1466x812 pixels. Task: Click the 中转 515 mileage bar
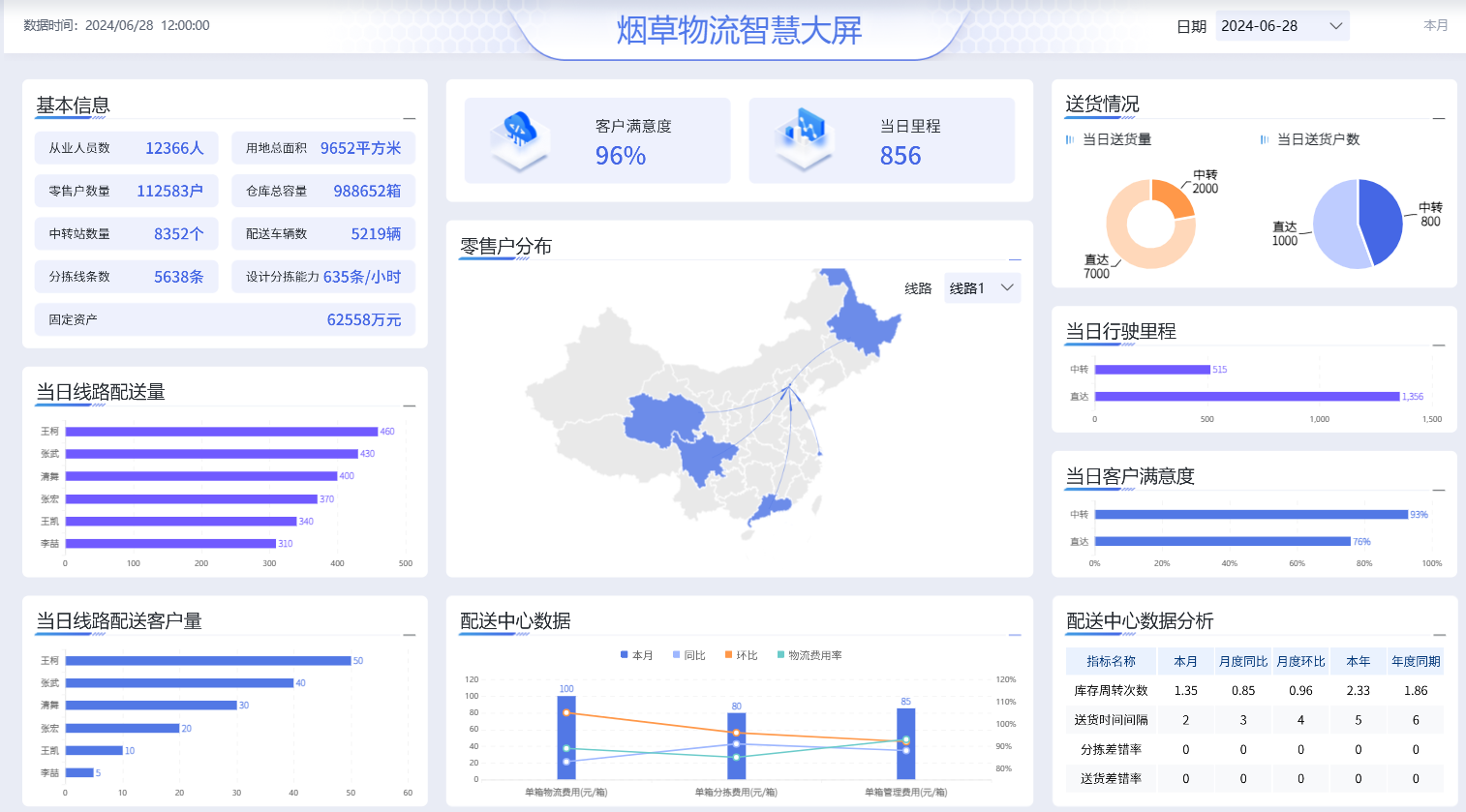tap(1152, 370)
